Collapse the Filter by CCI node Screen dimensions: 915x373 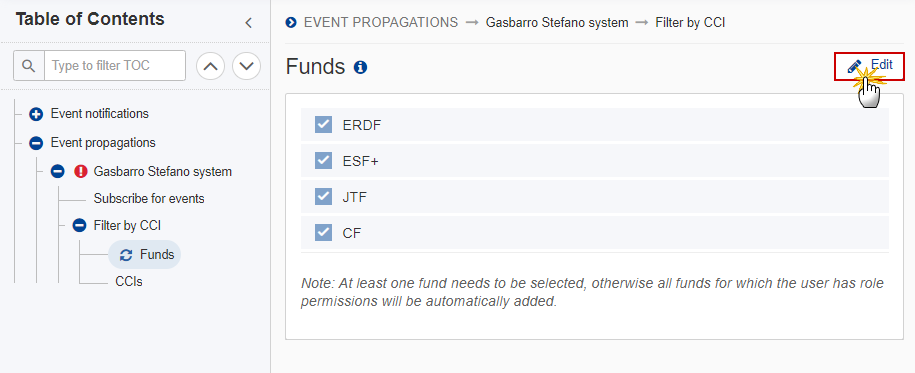click(x=79, y=225)
